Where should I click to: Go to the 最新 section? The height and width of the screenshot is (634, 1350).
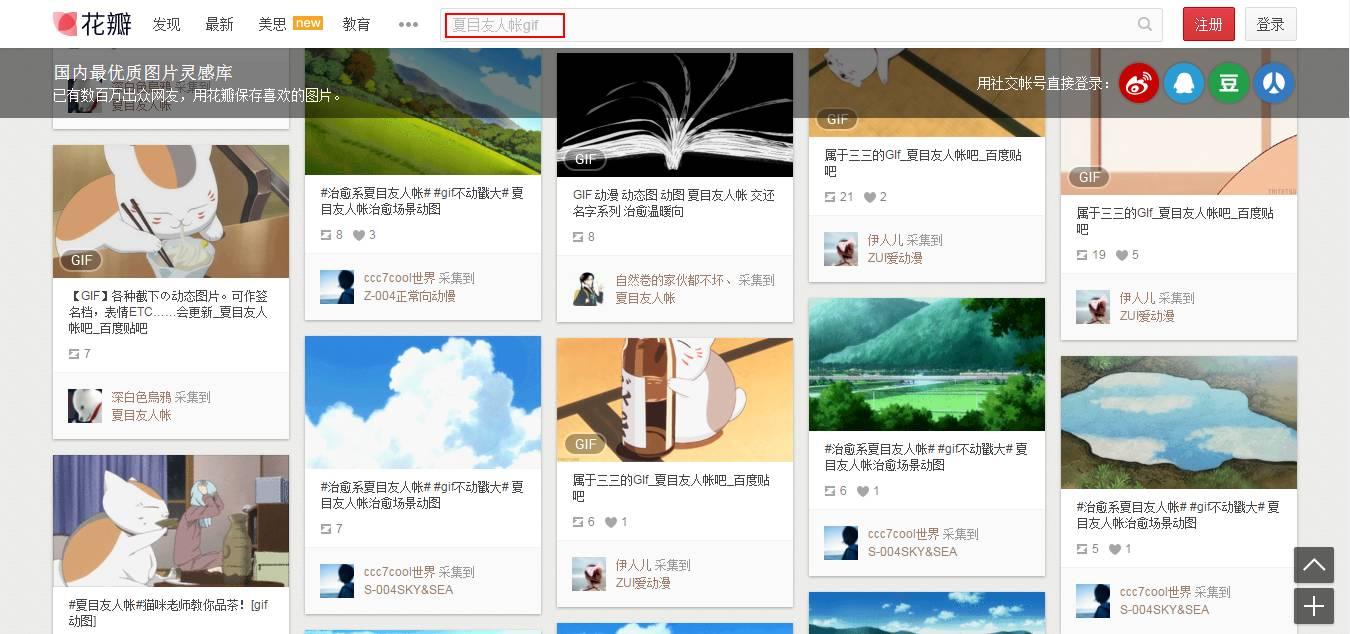[219, 24]
